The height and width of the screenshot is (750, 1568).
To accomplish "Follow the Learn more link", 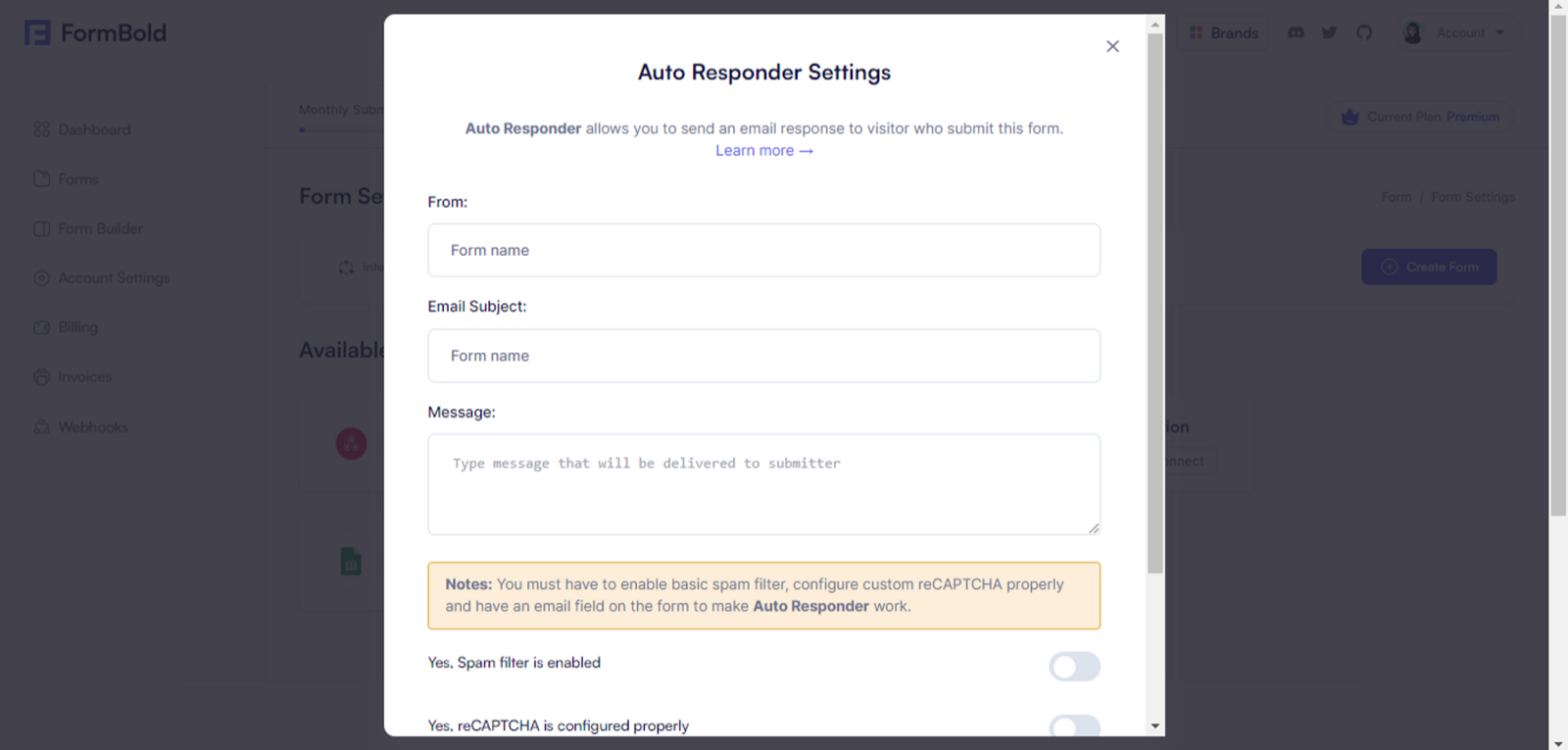I will tap(764, 150).
